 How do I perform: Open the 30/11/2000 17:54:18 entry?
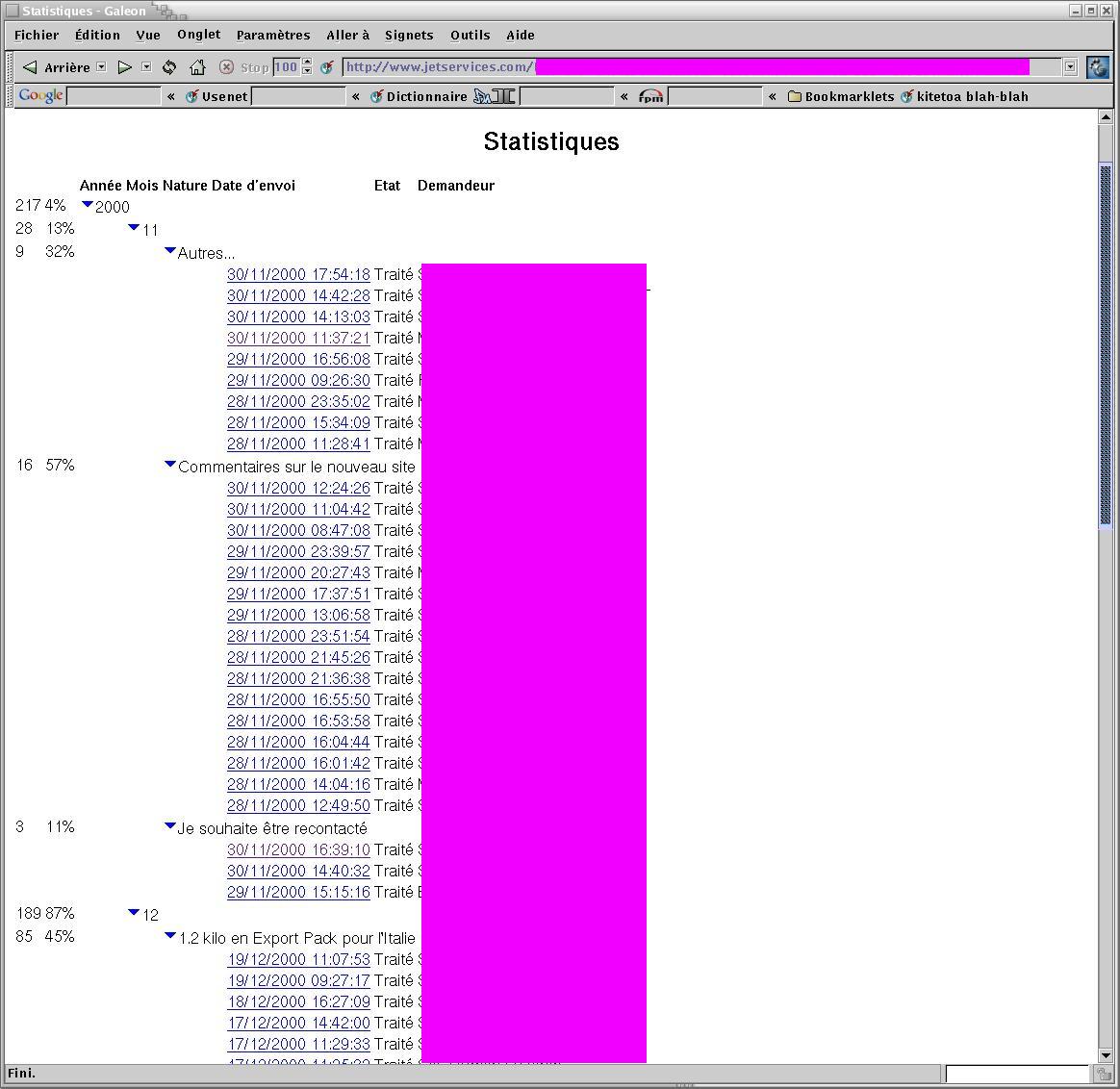(x=298, y=274)
